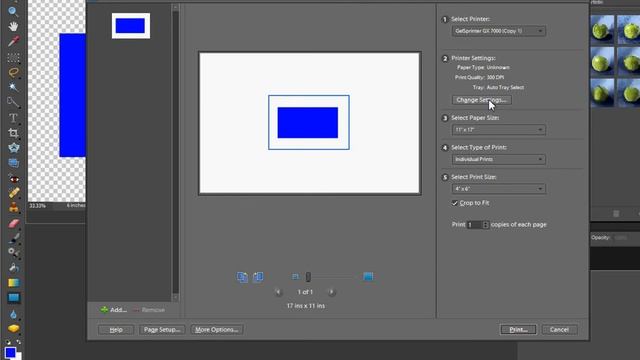Open More Options
640x360 pixels.
click(x=217, y=329)
